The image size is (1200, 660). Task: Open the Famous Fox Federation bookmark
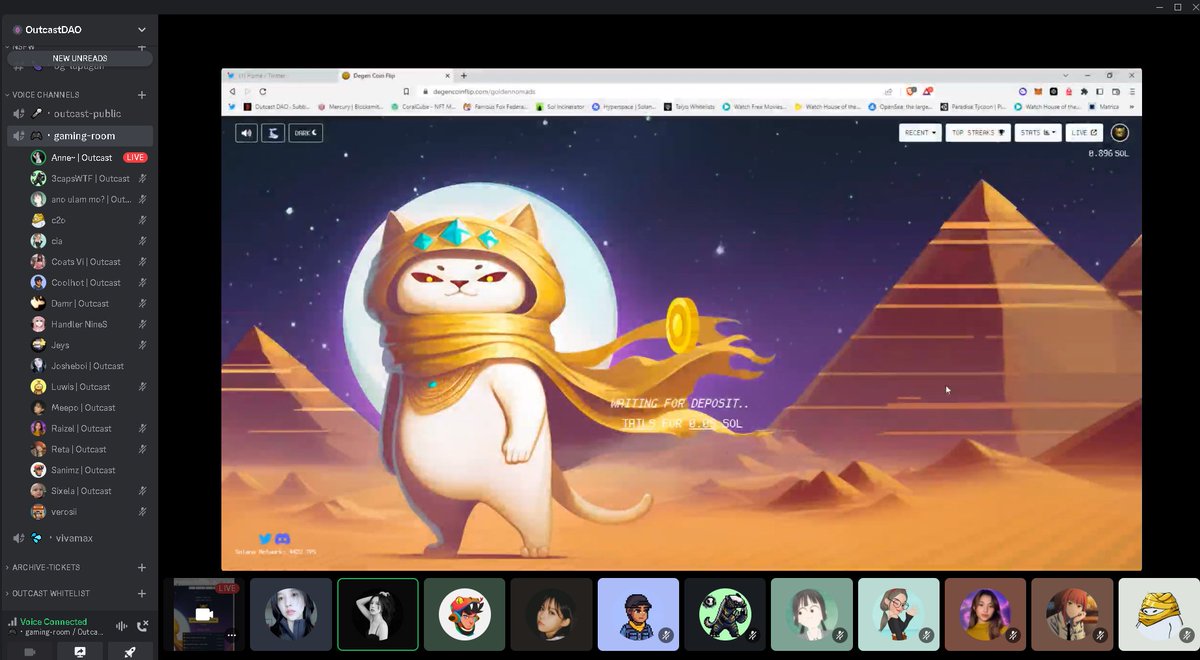point(494,106)
